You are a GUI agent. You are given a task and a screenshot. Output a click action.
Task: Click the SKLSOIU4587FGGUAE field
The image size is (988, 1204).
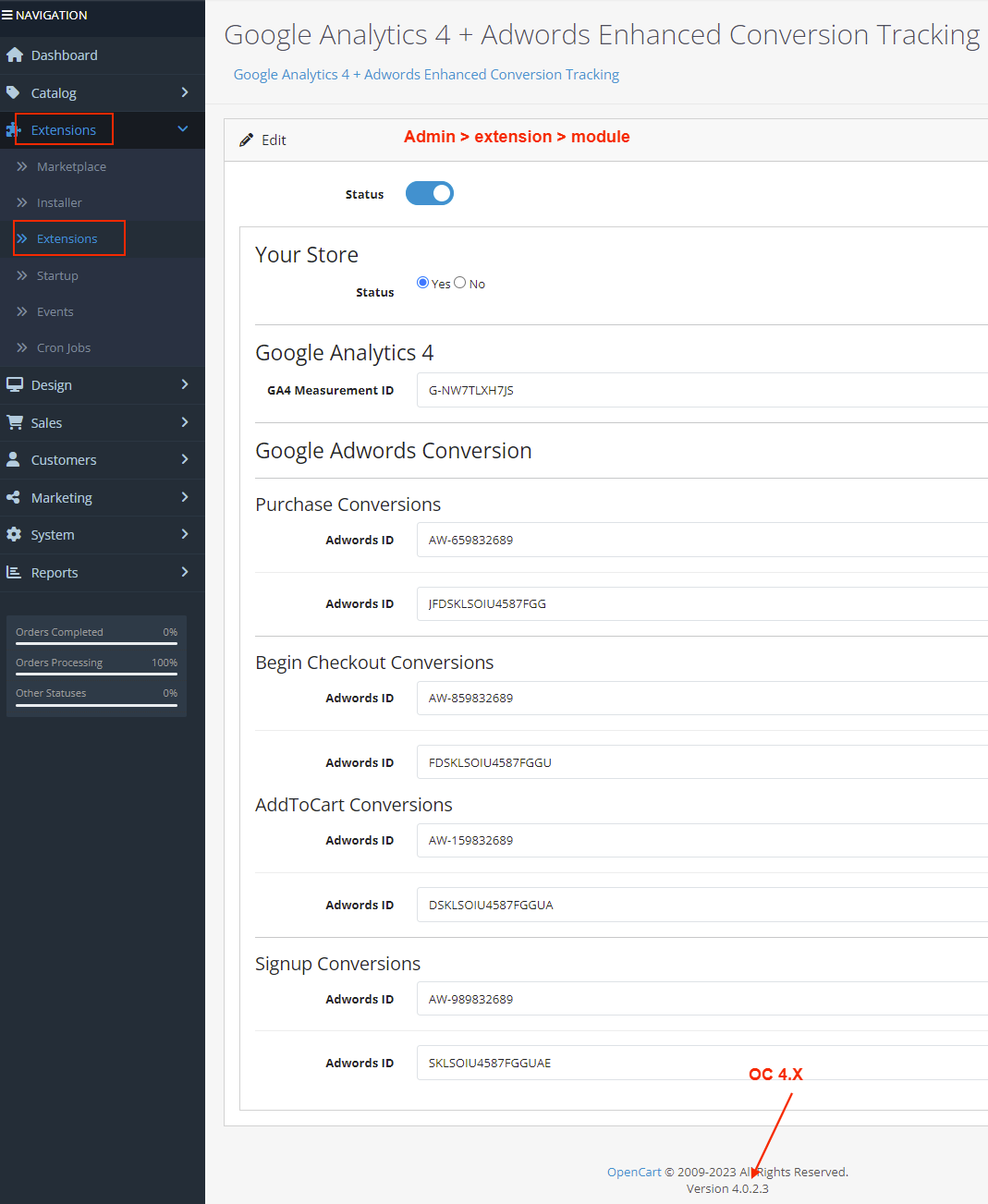pyautogui.click(x=702, y=1063)
